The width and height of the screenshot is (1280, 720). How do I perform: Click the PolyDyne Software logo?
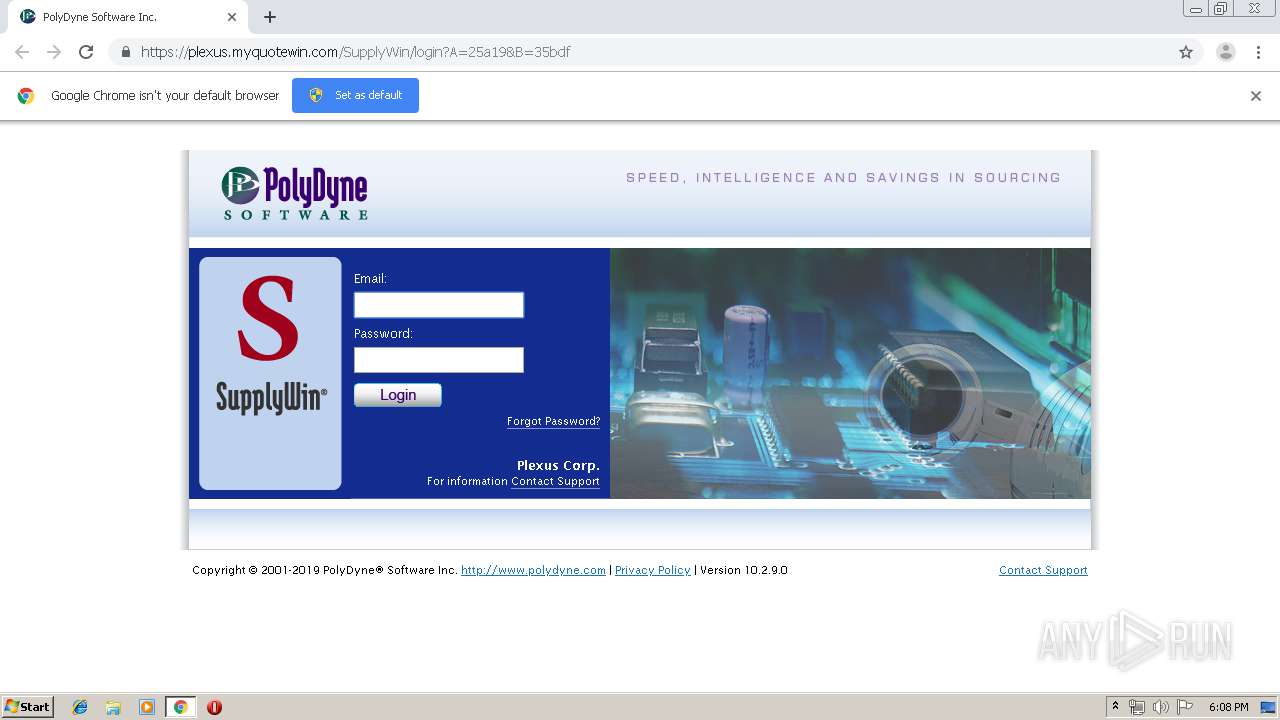tap(294, 193)
